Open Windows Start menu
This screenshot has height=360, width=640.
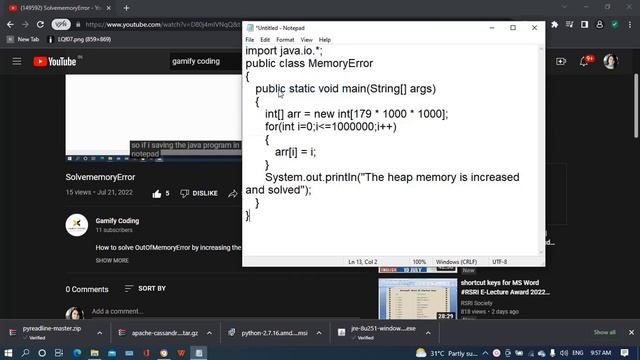point(8,353)
